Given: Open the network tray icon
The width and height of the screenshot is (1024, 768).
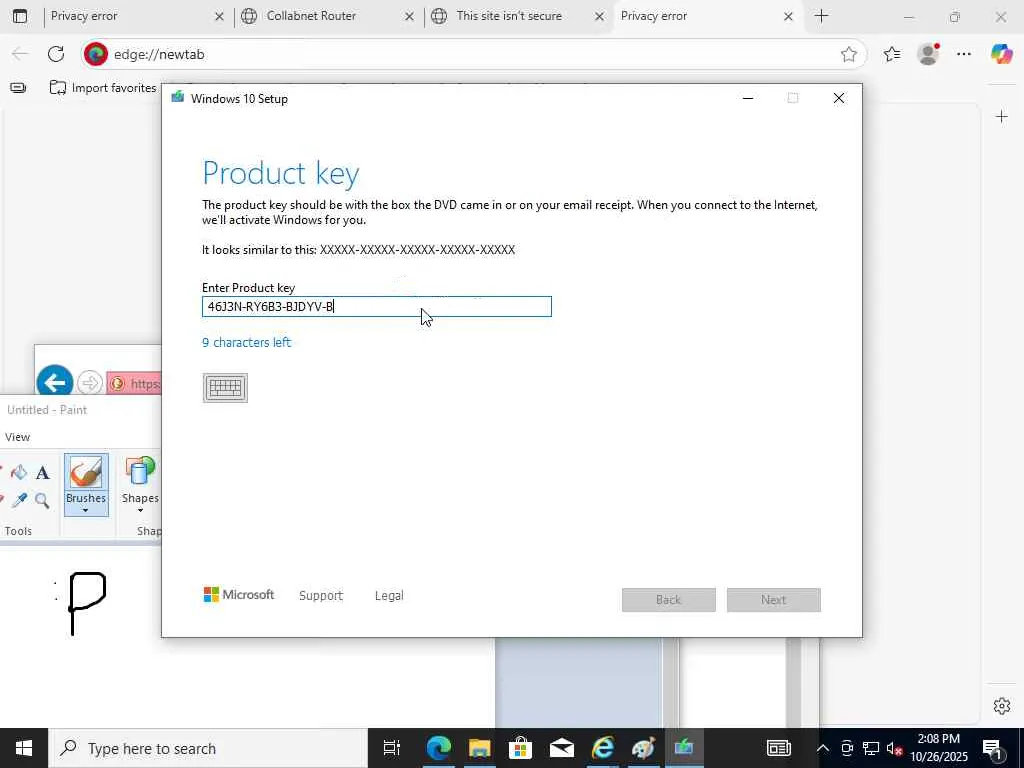Looking at the screenshot, I should point(871,748).
